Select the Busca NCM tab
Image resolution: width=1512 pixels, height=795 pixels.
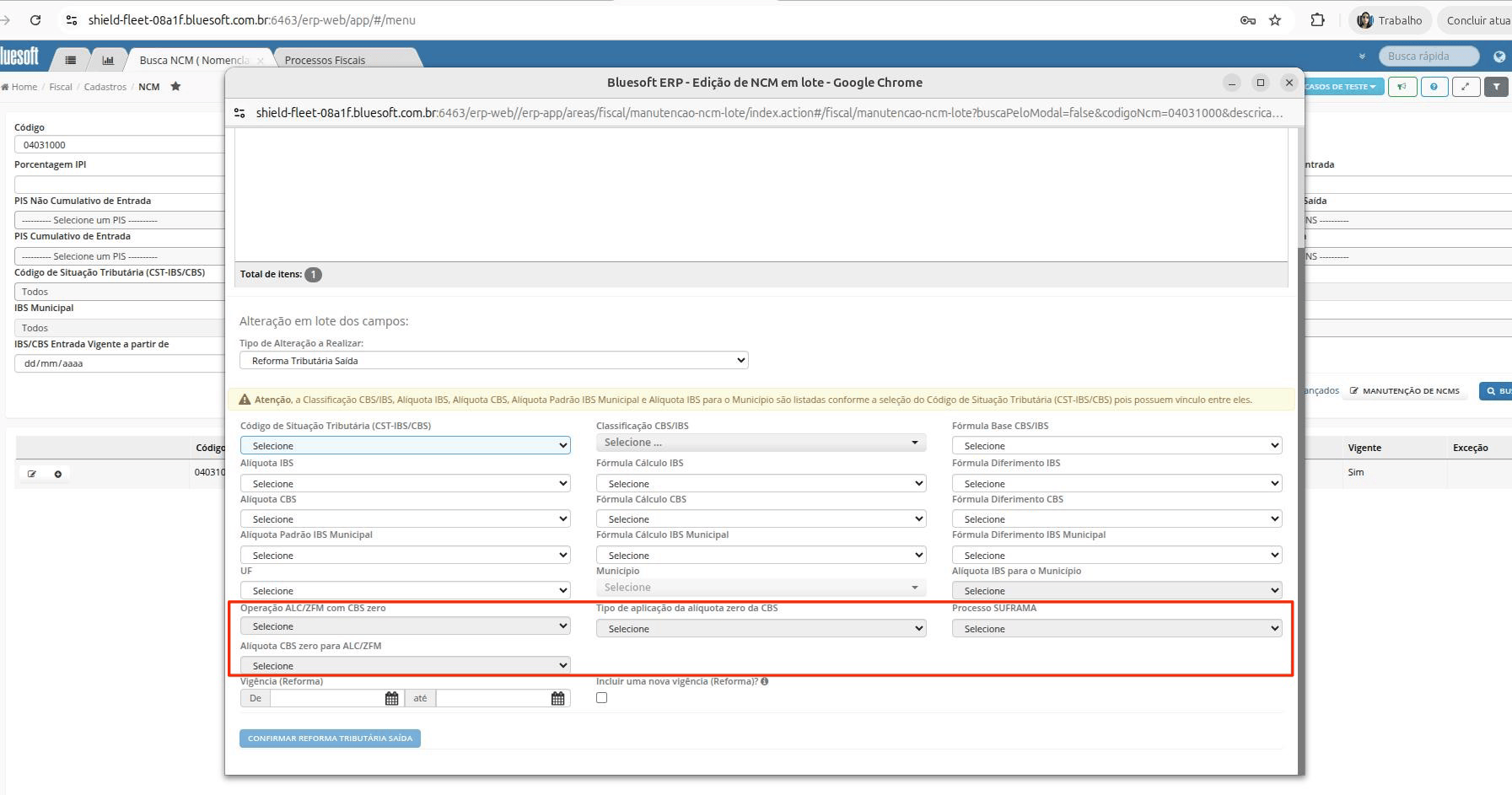195,60
